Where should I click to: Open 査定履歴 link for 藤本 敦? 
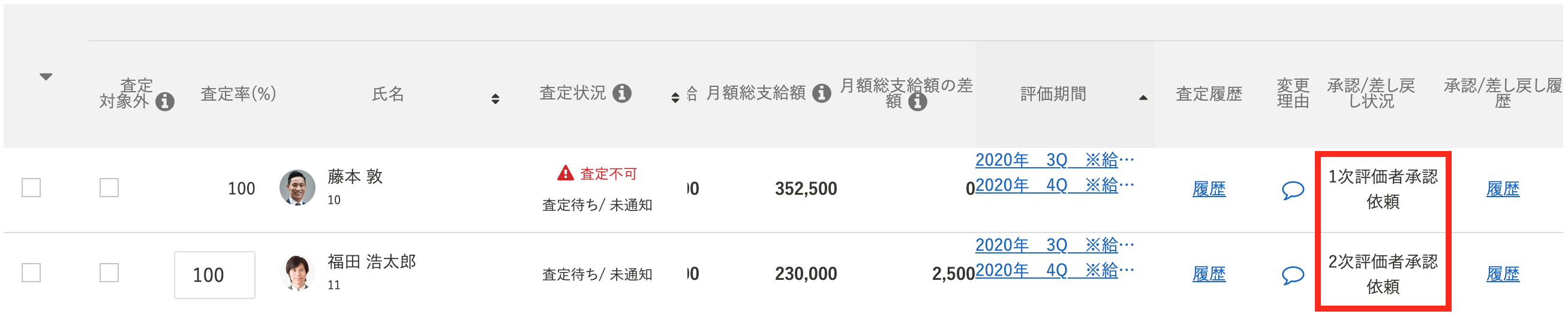point(1208,189)
